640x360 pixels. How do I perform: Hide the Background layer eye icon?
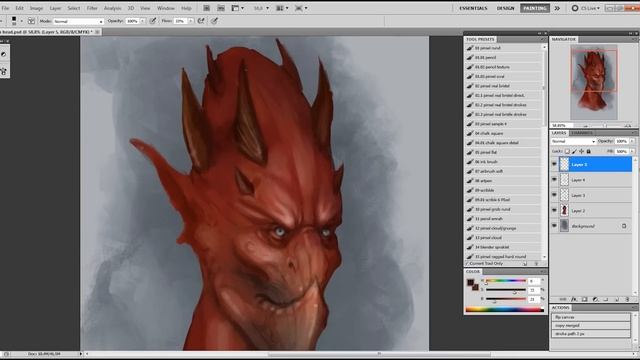[x=554, y=226]
